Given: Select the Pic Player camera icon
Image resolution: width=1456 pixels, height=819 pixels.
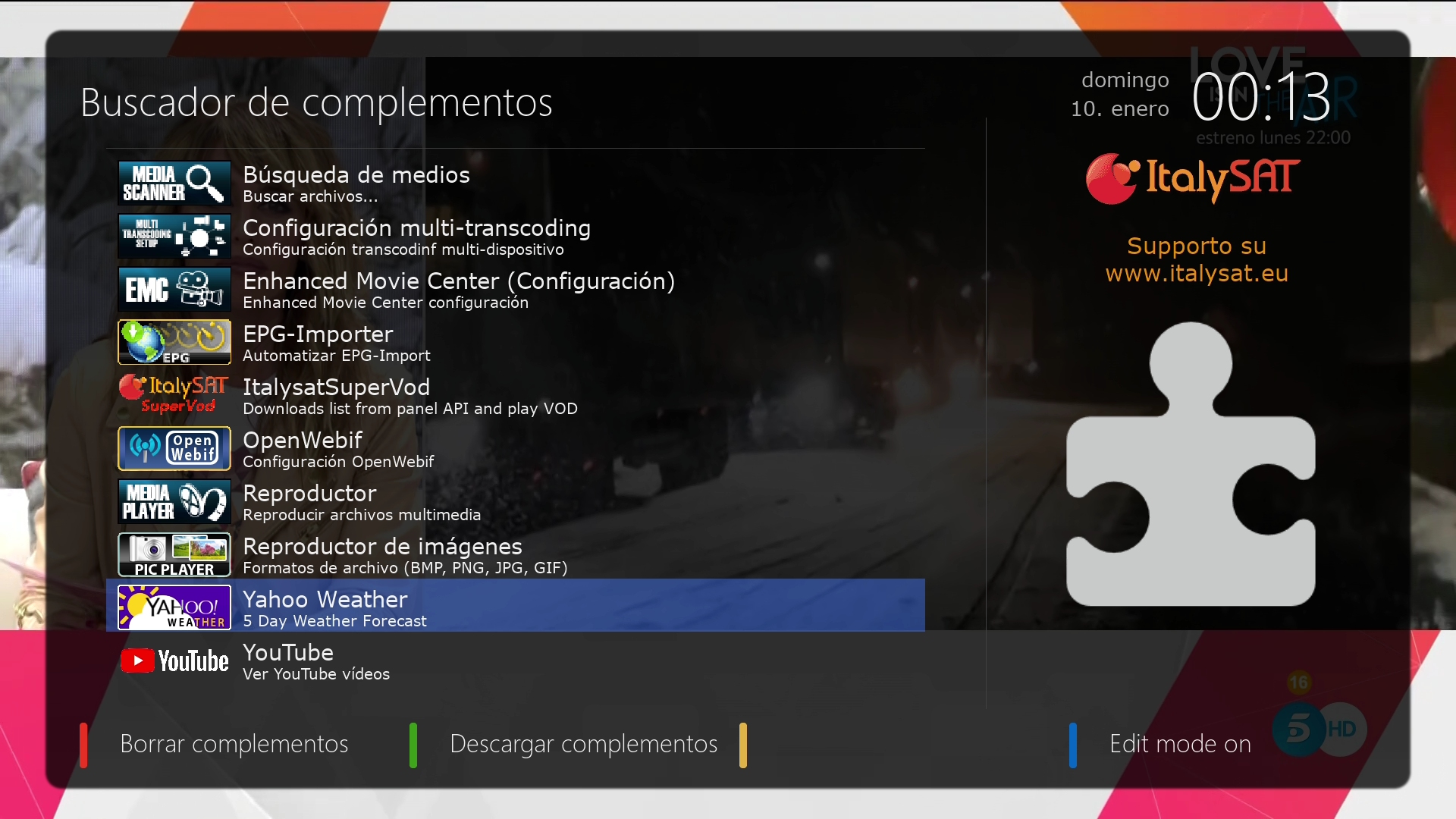Looking at the screenshot, I should coord(174,554).
